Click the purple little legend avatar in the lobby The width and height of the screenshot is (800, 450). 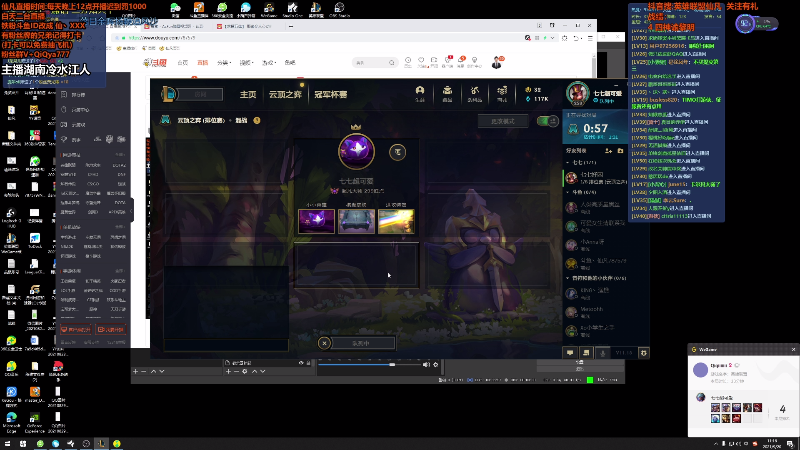(x=356, y=151)
